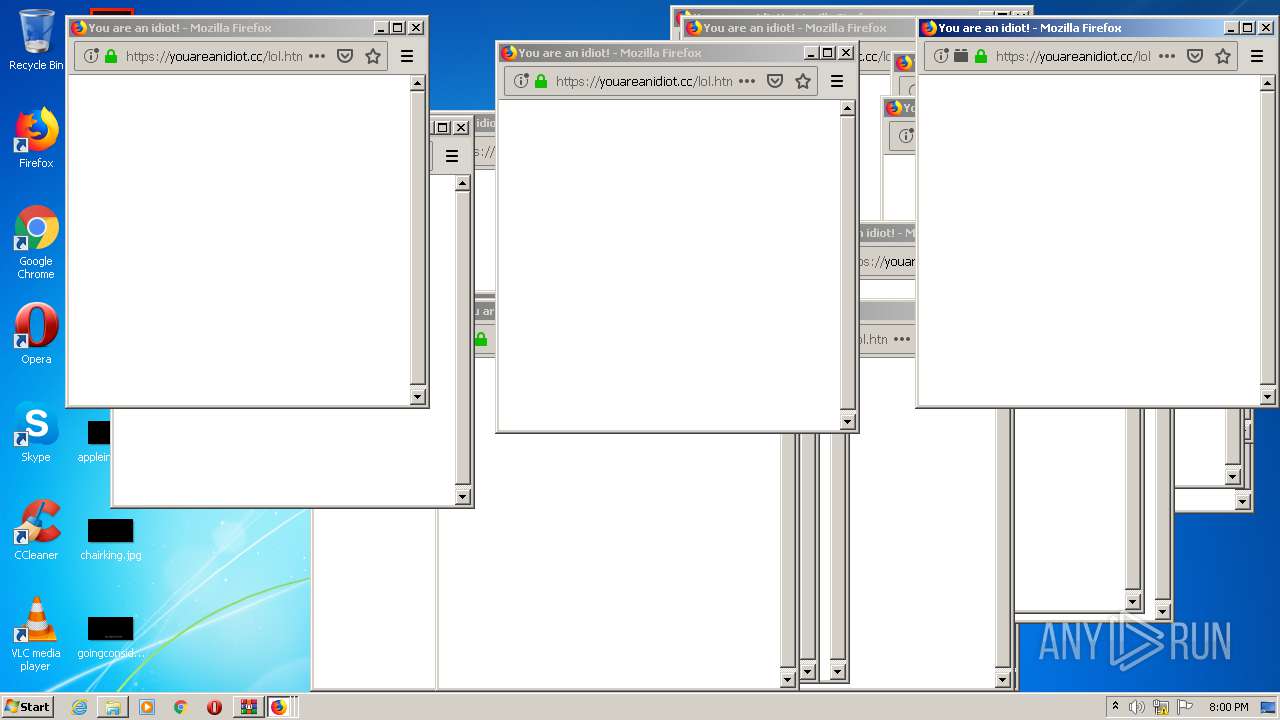This screenshot has height=720, width=1280.
Task: Open page actions dots in active blue-titled Firefox window
Action: tap(1167, 56)
